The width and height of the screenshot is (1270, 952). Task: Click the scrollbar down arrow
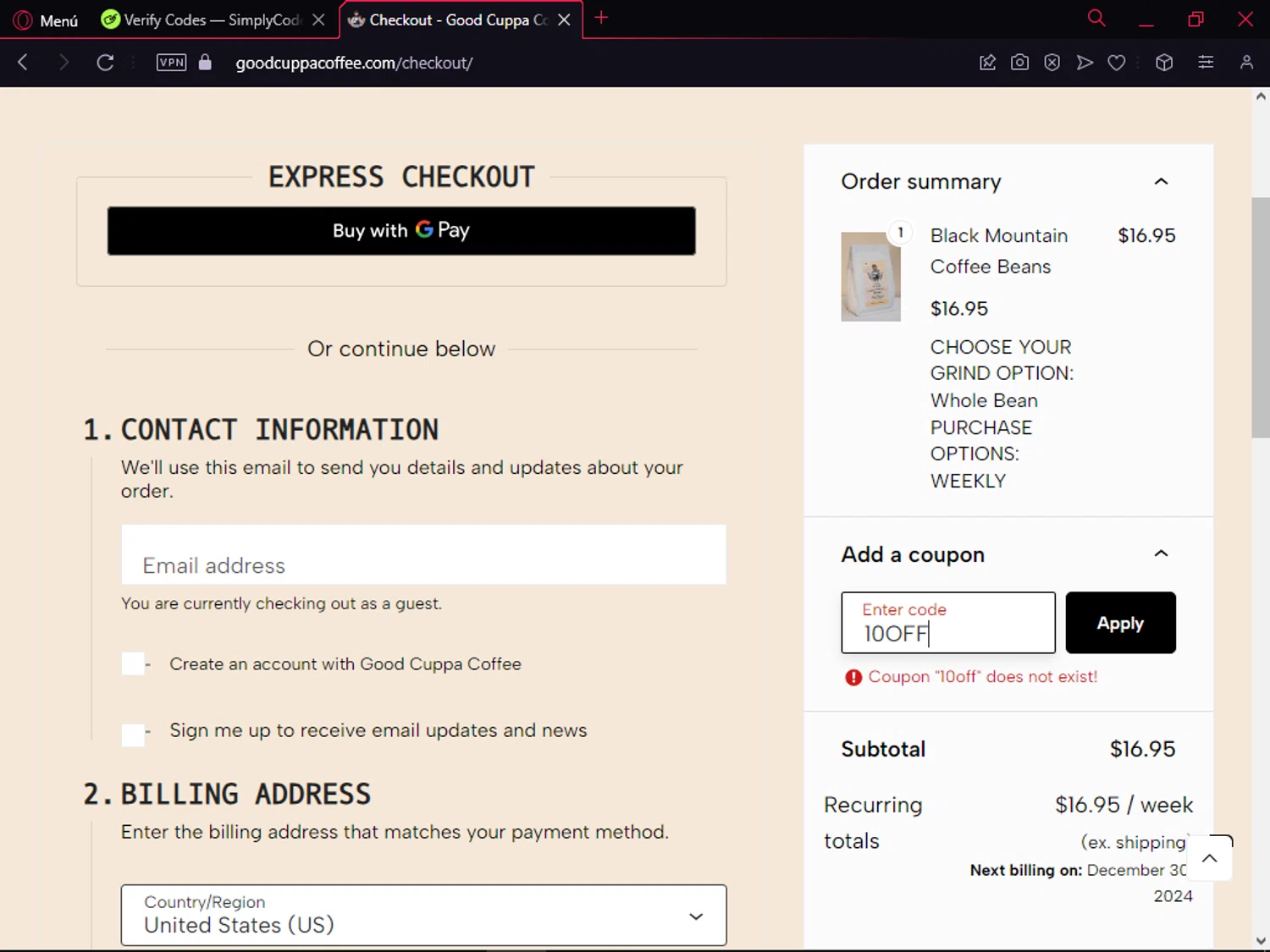click(x=1261, y=941)
